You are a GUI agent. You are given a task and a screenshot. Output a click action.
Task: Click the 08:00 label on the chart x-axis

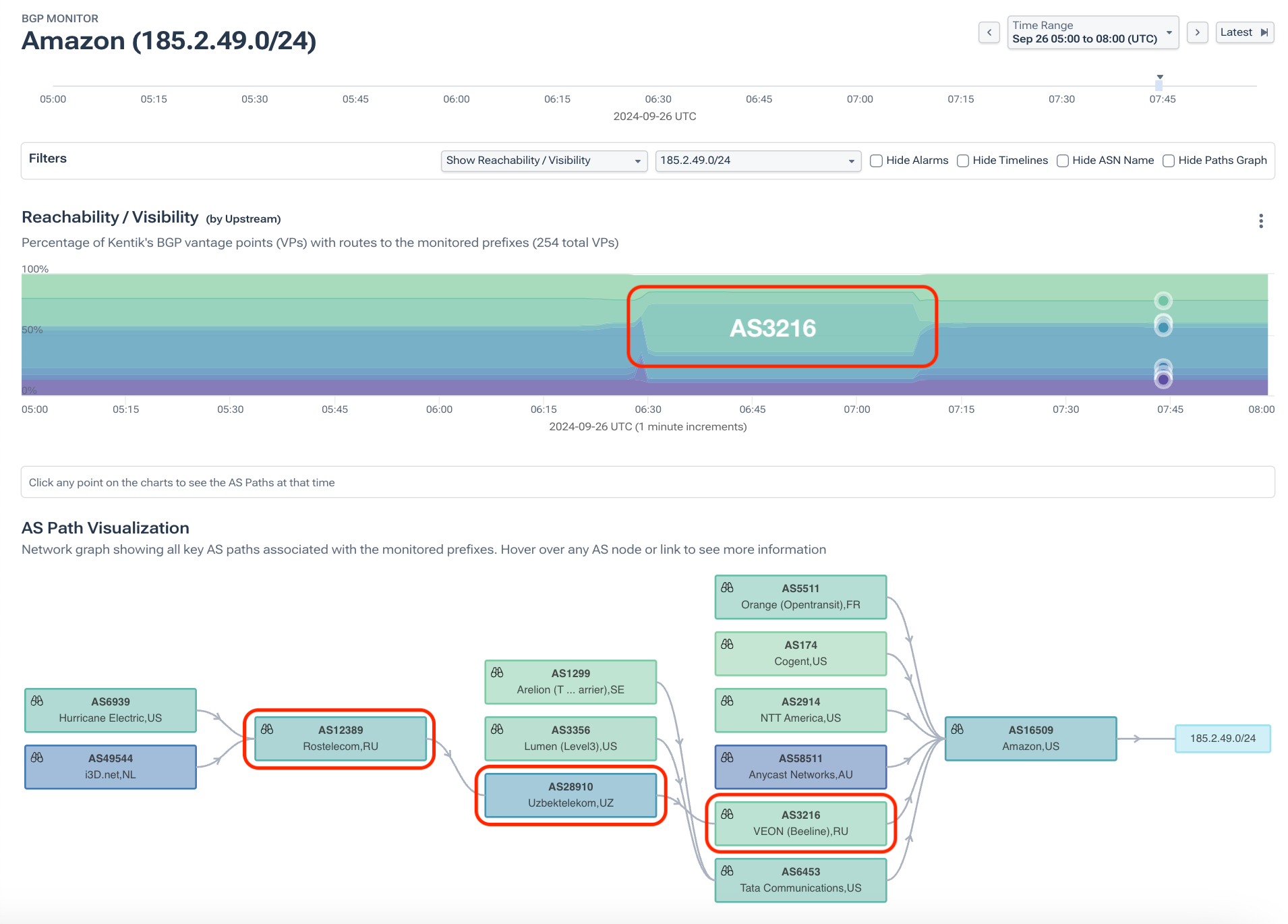[x=1262, y=409]
